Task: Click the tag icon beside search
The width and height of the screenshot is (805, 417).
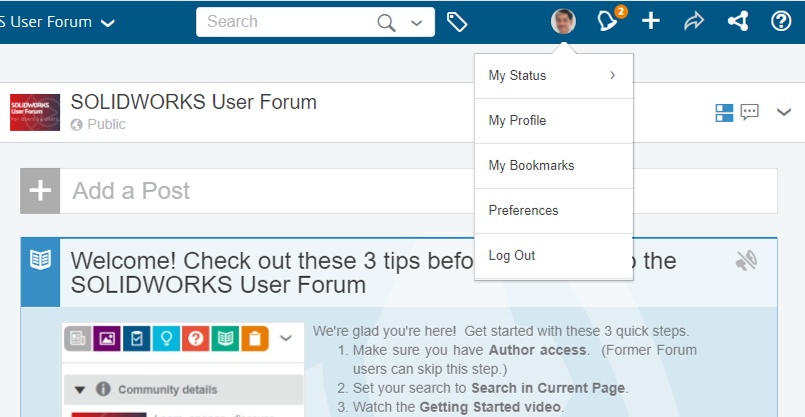Action: 457,21
